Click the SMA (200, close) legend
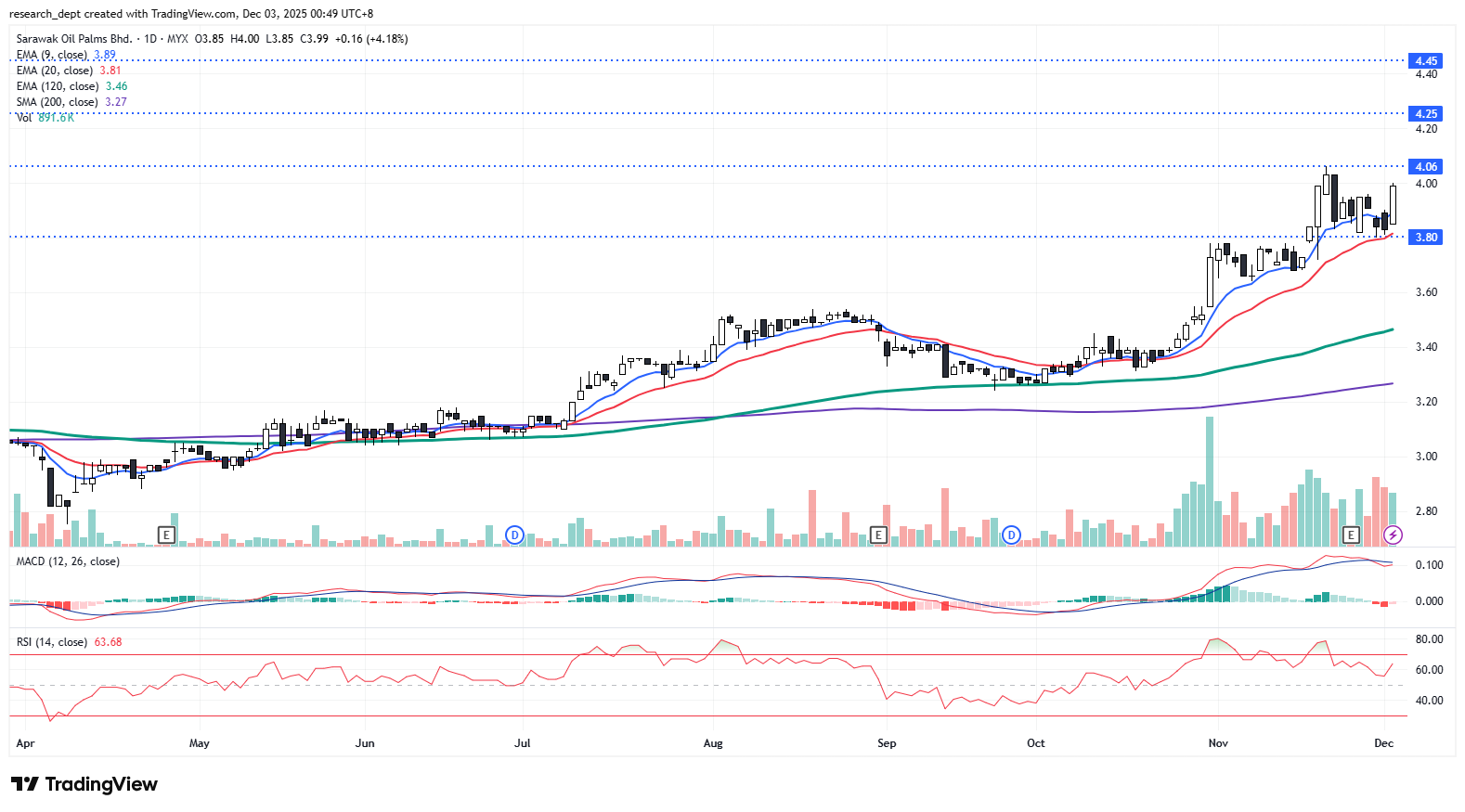The image size is (1465, 812). click(58, 102)
